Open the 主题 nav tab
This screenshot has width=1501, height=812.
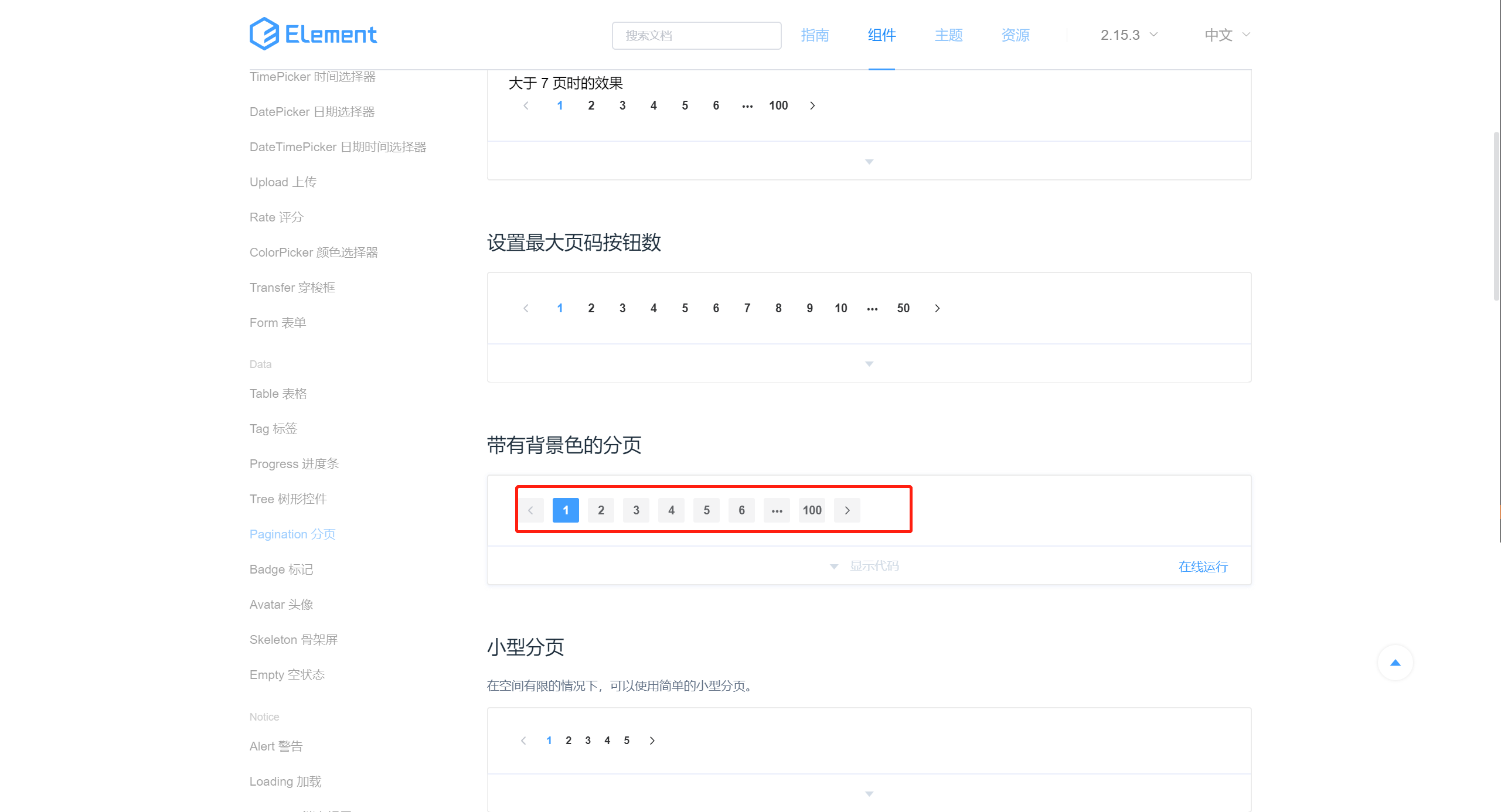pos(948,35)
